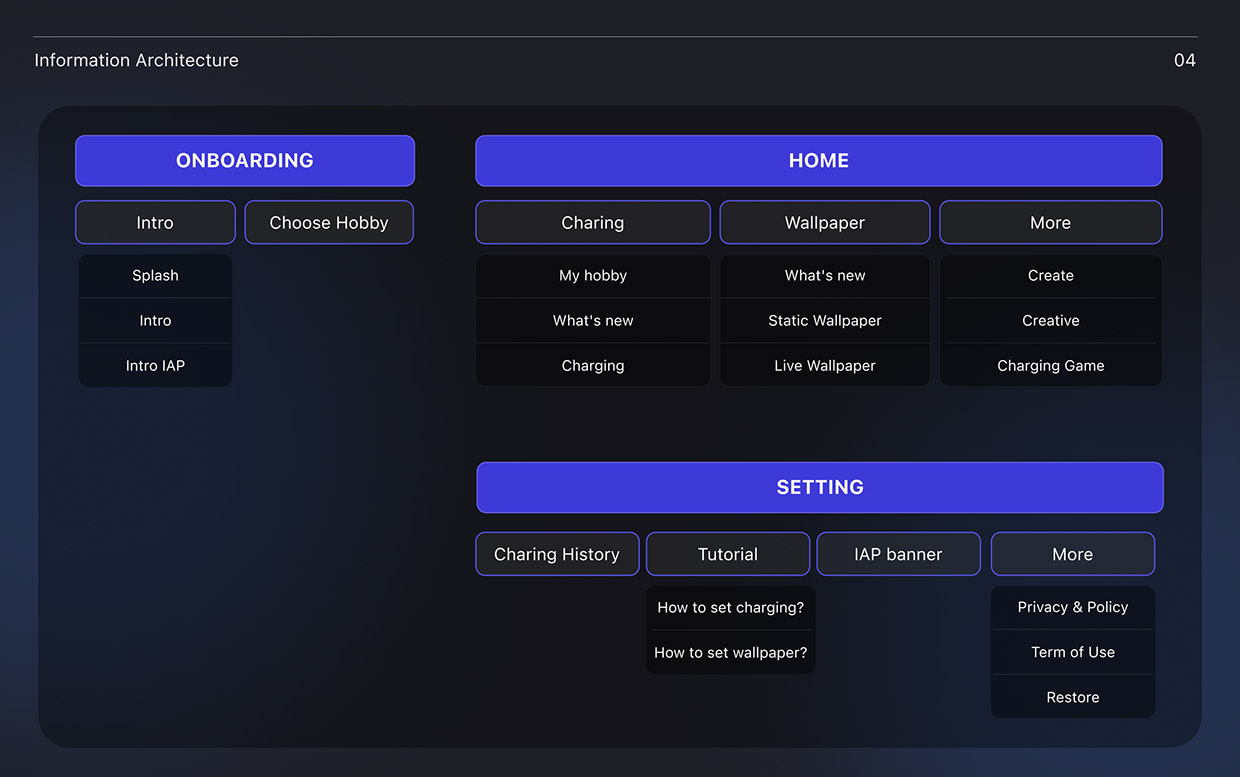1240x777 pixels.
Task: Click the Charging row below What's new
Action: [593, 366]
